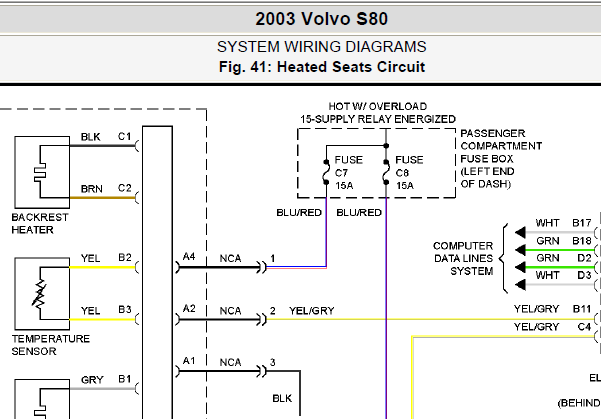Screen dimensions: 601x419
Task: Click the "COMPUTER DATA LINES SYSTEM" label
Action: (x=463, y=258)
